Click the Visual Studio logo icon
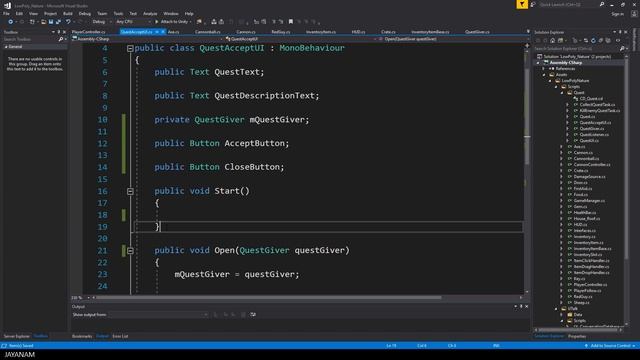This screenshot has width=640, height=360. tap(7, 5)
